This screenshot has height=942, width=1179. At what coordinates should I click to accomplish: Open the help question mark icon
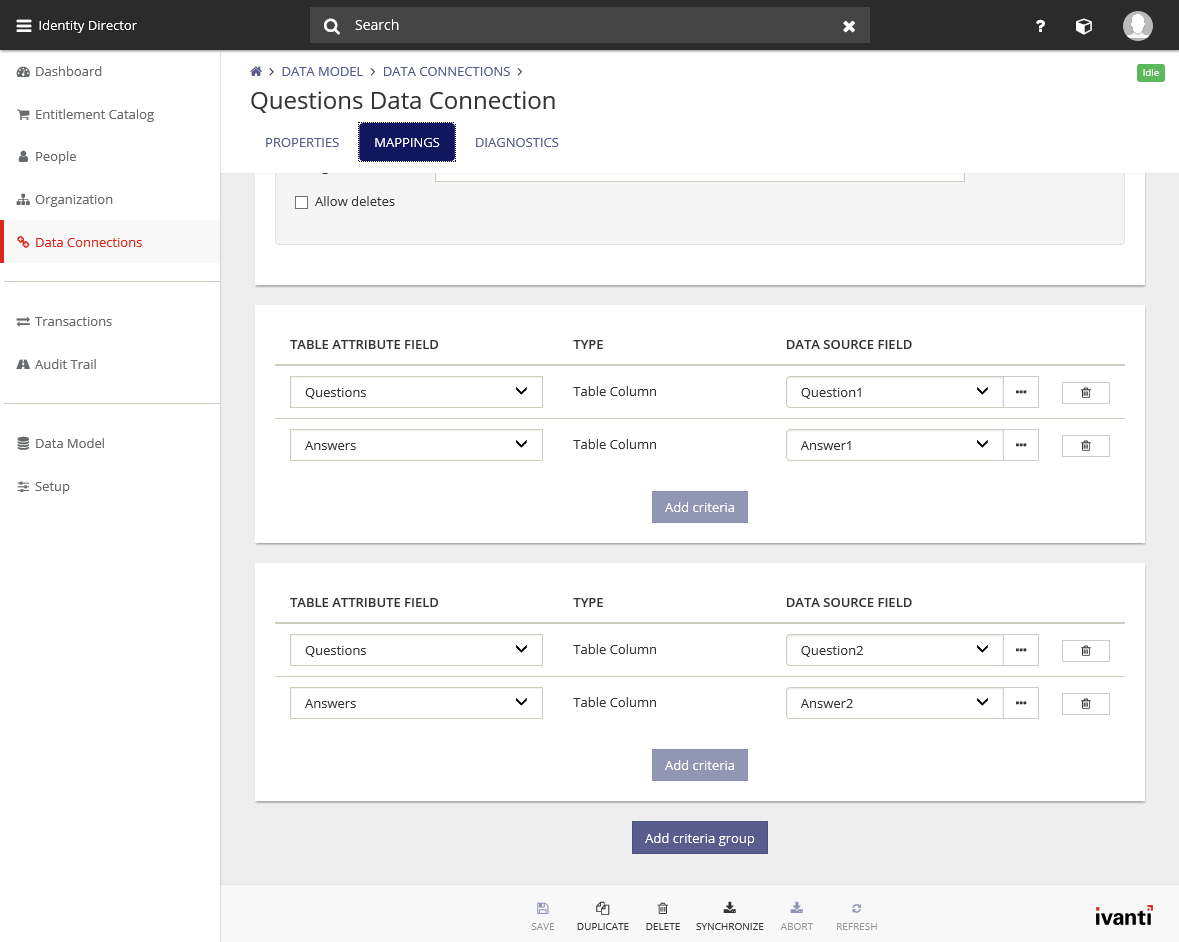click(x=1040, y=27)
